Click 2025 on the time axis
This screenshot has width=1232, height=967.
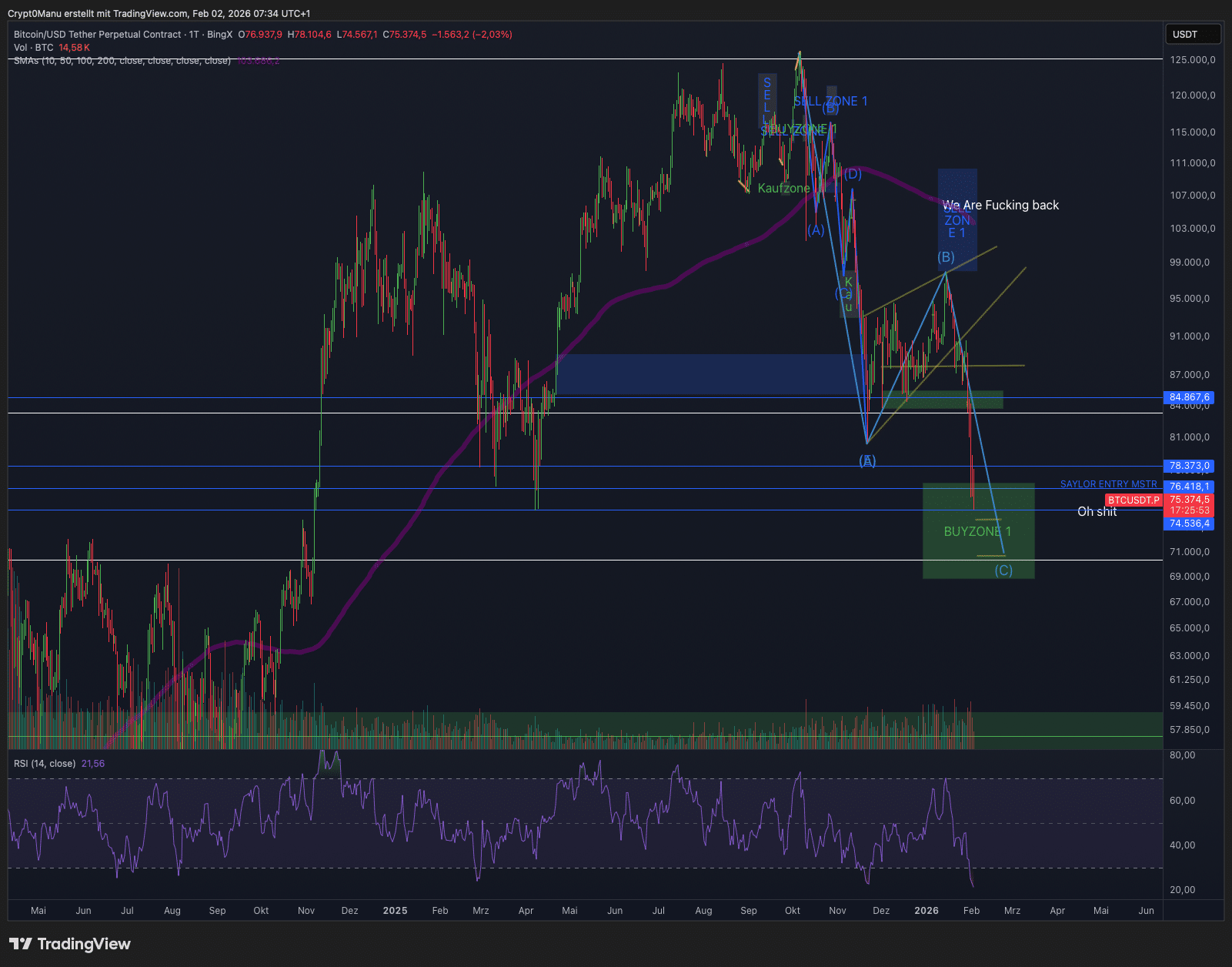click(x=395, y=911)
